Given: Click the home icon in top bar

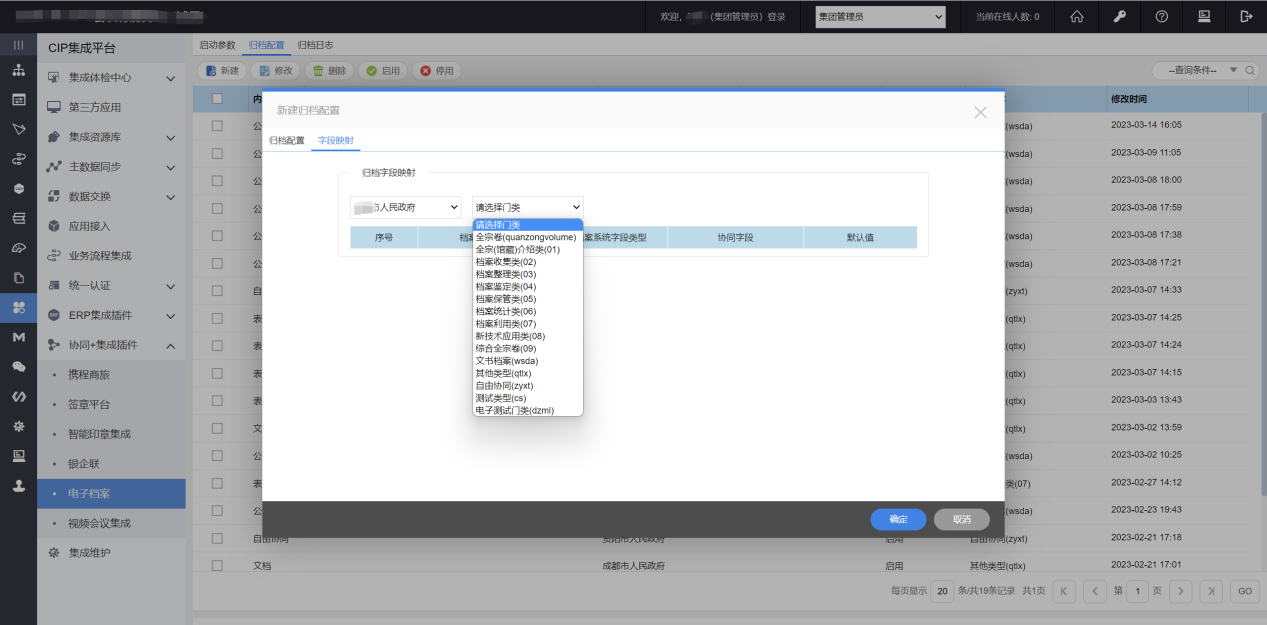Looking at the screenshot, I should [x=1077, y=16].
